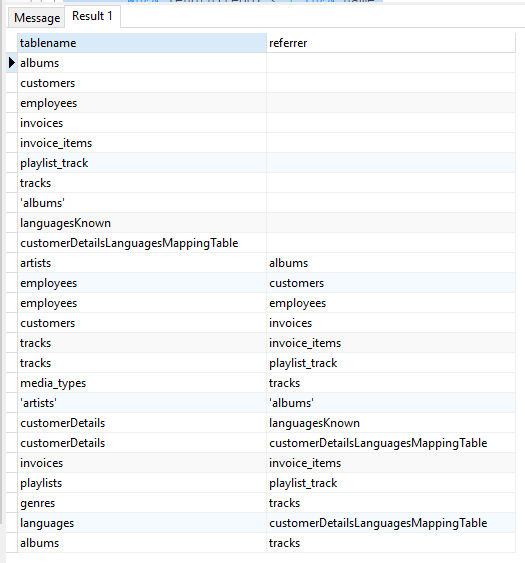
Task: Select employees tablename whose referrer is employees
Action: [142, 303]
